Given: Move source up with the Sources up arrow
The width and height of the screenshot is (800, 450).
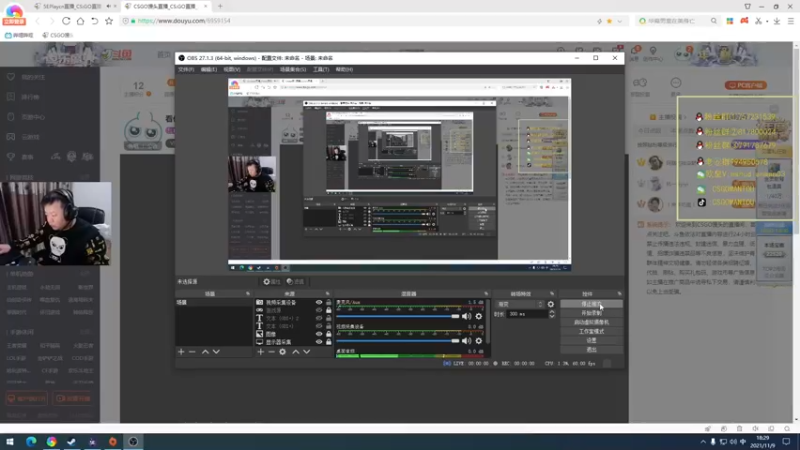Looking at the screenshot, I should tap(295, 352).
